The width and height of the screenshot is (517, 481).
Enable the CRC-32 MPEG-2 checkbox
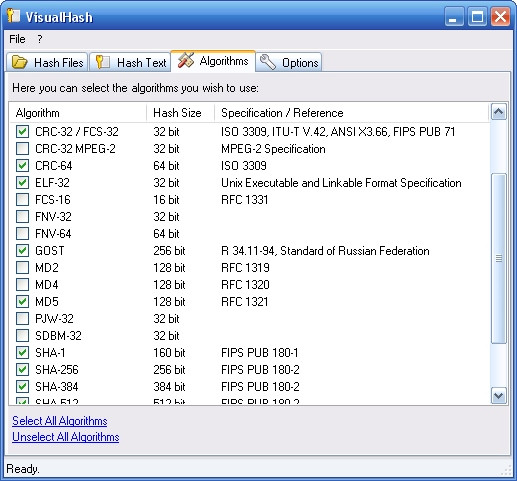(22, 149)
